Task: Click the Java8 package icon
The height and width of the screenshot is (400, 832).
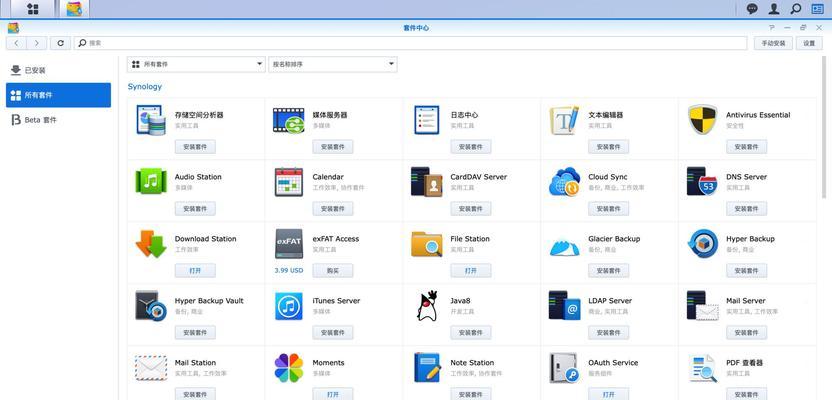Action: [x=427, y=306]
